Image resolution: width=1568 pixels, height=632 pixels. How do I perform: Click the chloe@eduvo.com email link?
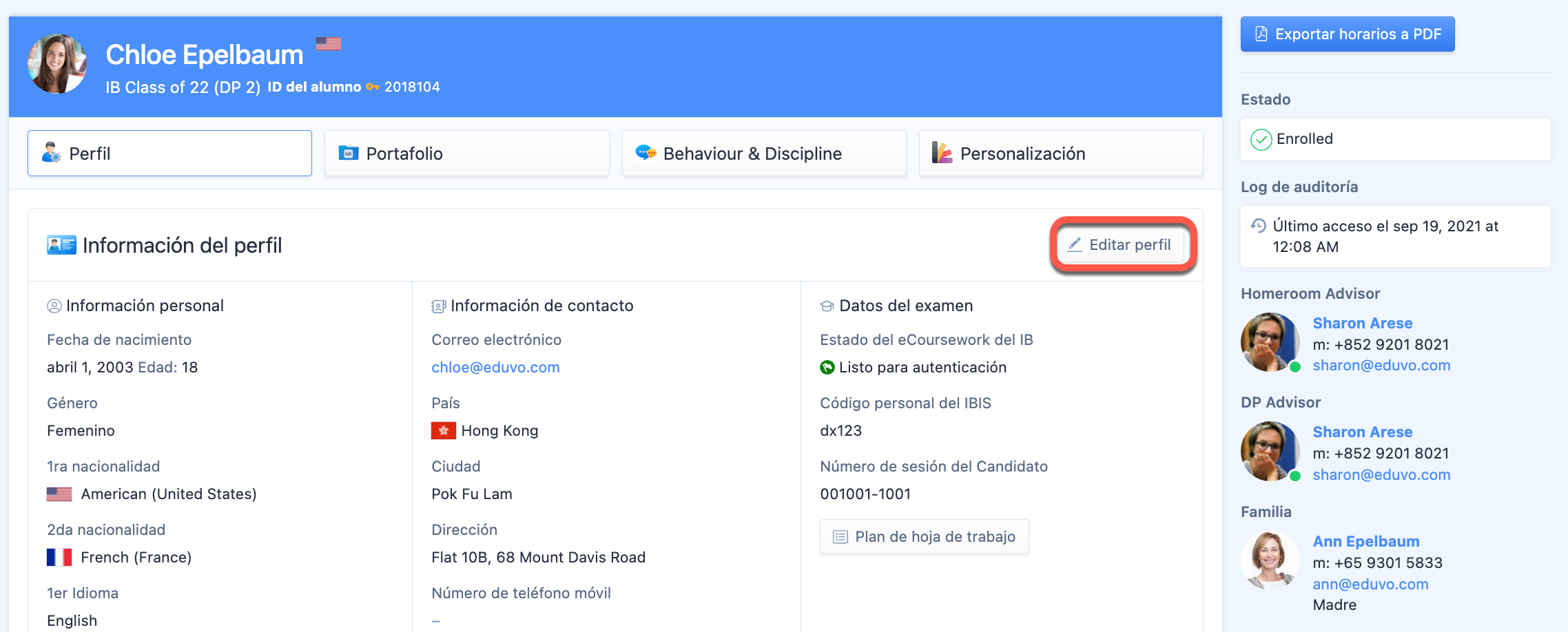click(x=495, y=368)
